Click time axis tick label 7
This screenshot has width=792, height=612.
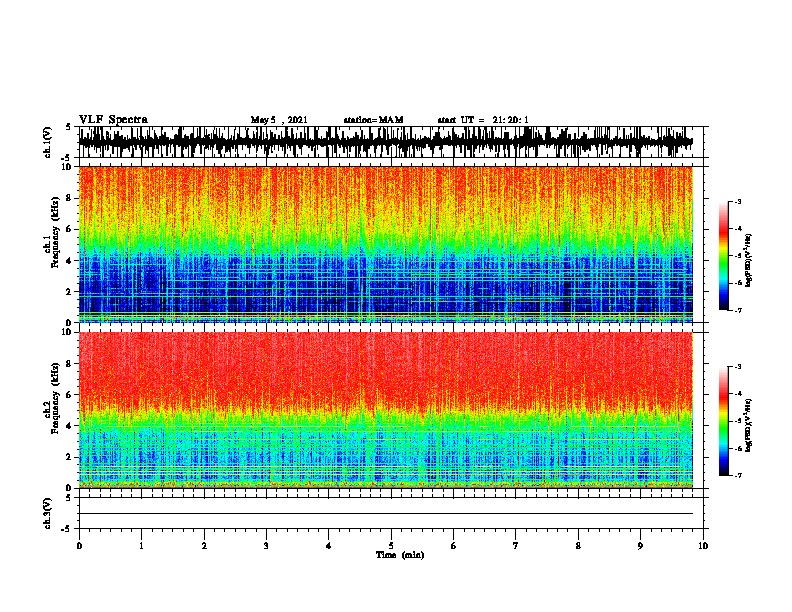[516, 546]
